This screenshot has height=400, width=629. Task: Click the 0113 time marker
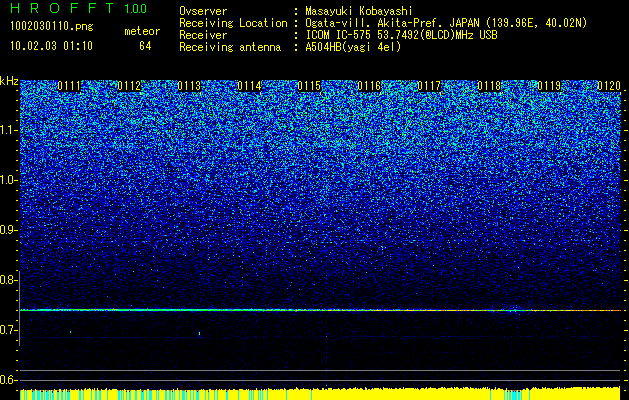[189, 86]
